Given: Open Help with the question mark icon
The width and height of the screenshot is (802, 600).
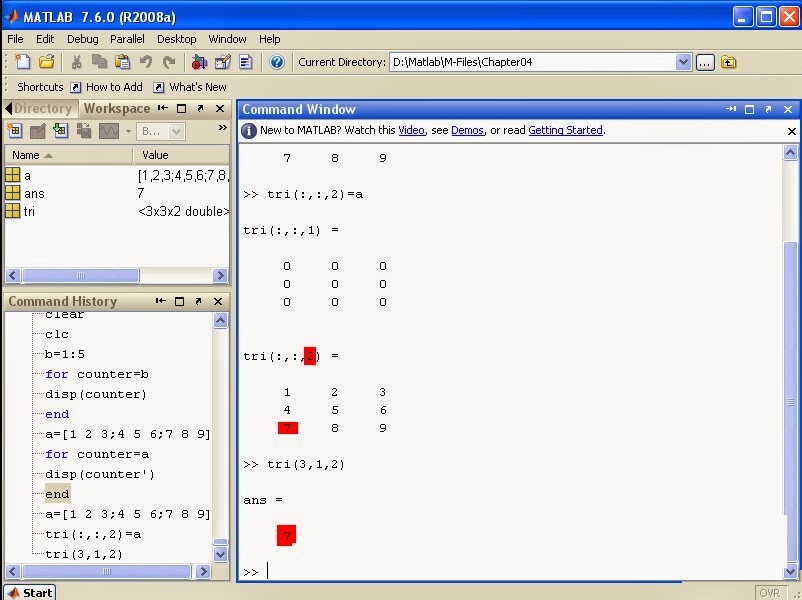Looking at the screenshot, I should [277, 62].
